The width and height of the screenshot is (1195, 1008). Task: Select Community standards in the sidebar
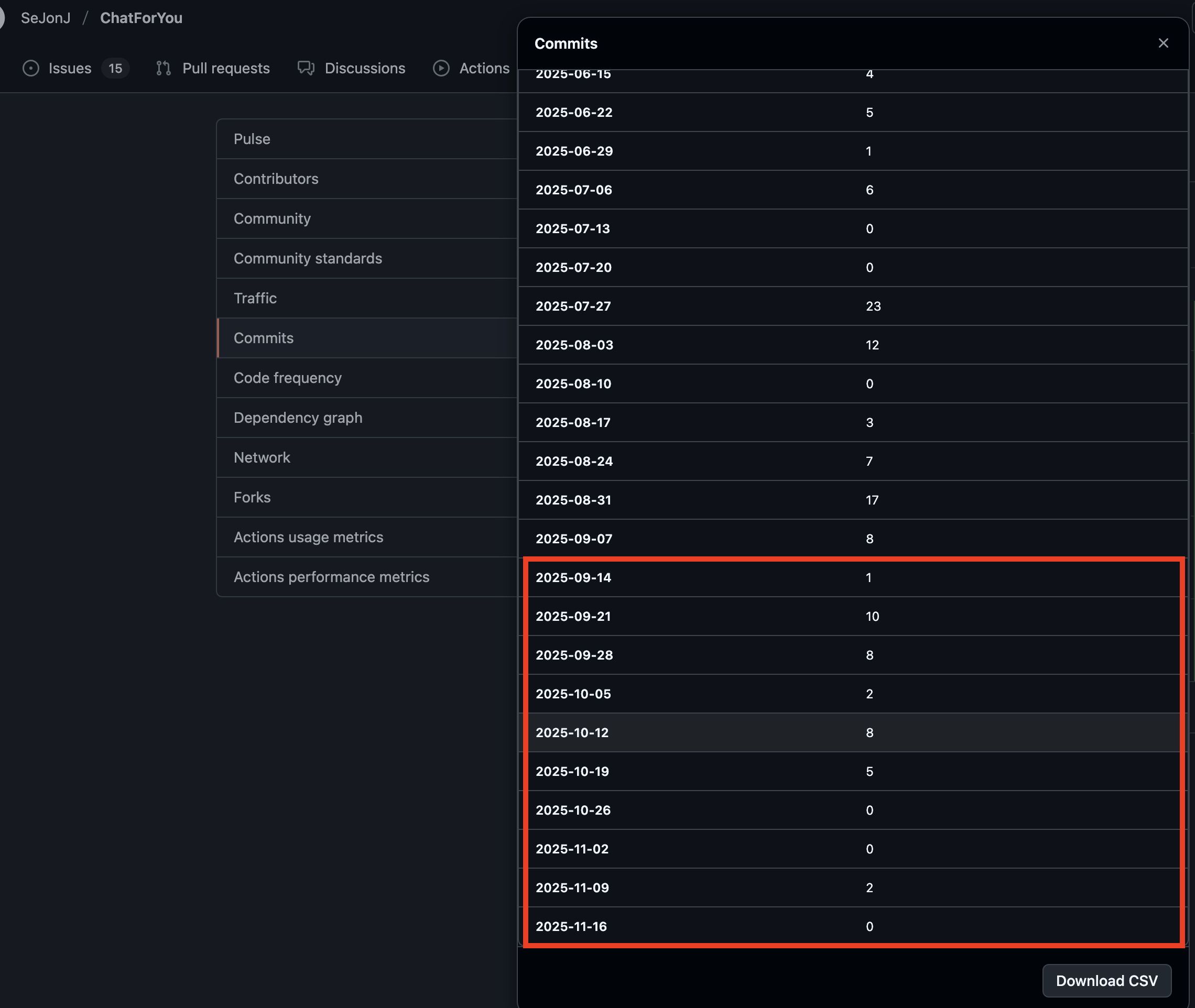click(308, 258)
